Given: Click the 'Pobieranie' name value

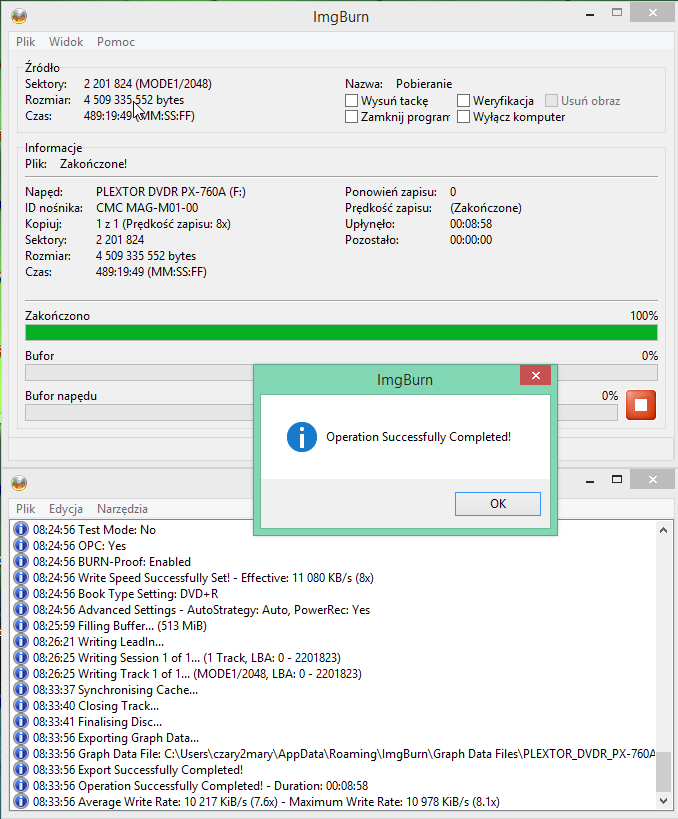Looking at the screenshot, I should 424,84.
